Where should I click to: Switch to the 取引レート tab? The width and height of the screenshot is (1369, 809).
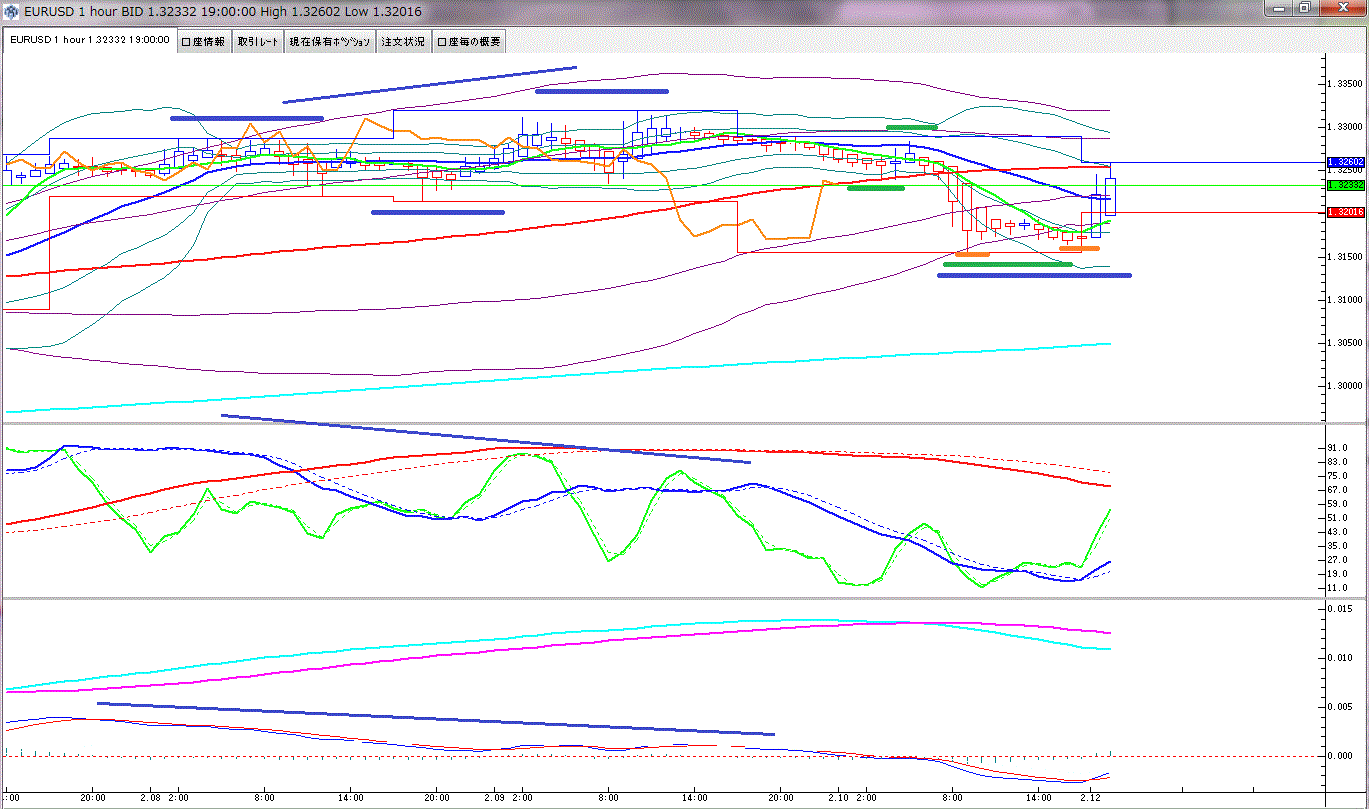click(258, 41)
